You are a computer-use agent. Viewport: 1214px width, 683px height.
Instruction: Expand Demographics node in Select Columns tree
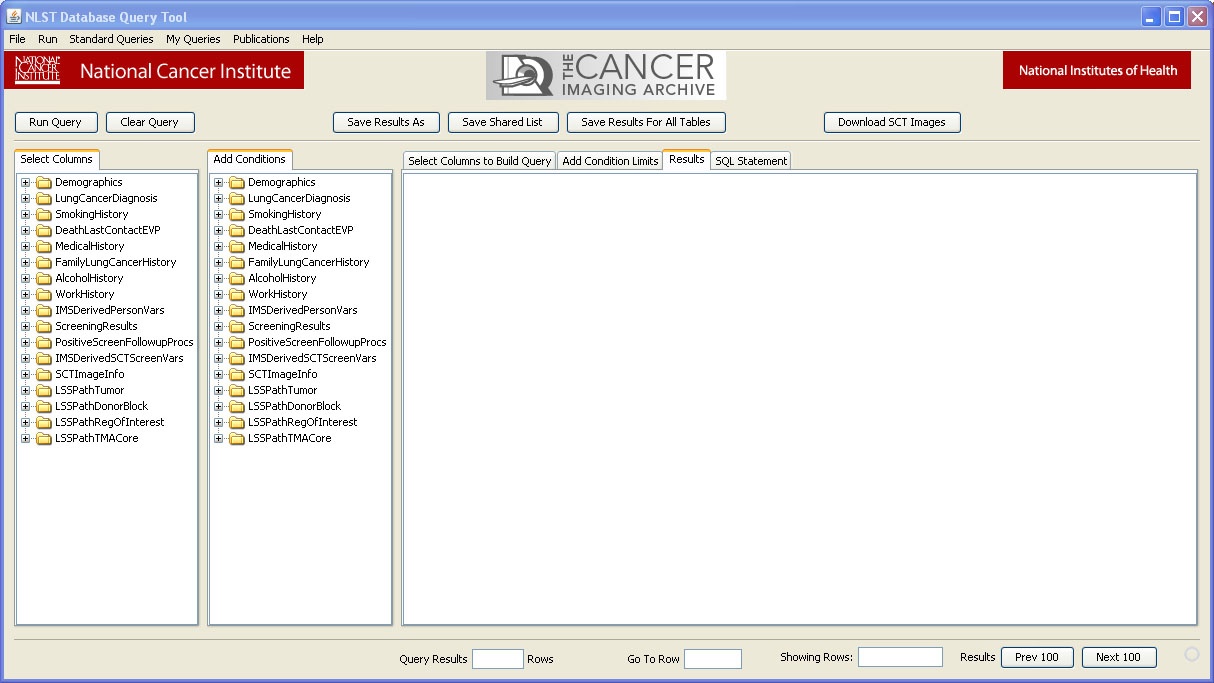click(x=26, y=183)
